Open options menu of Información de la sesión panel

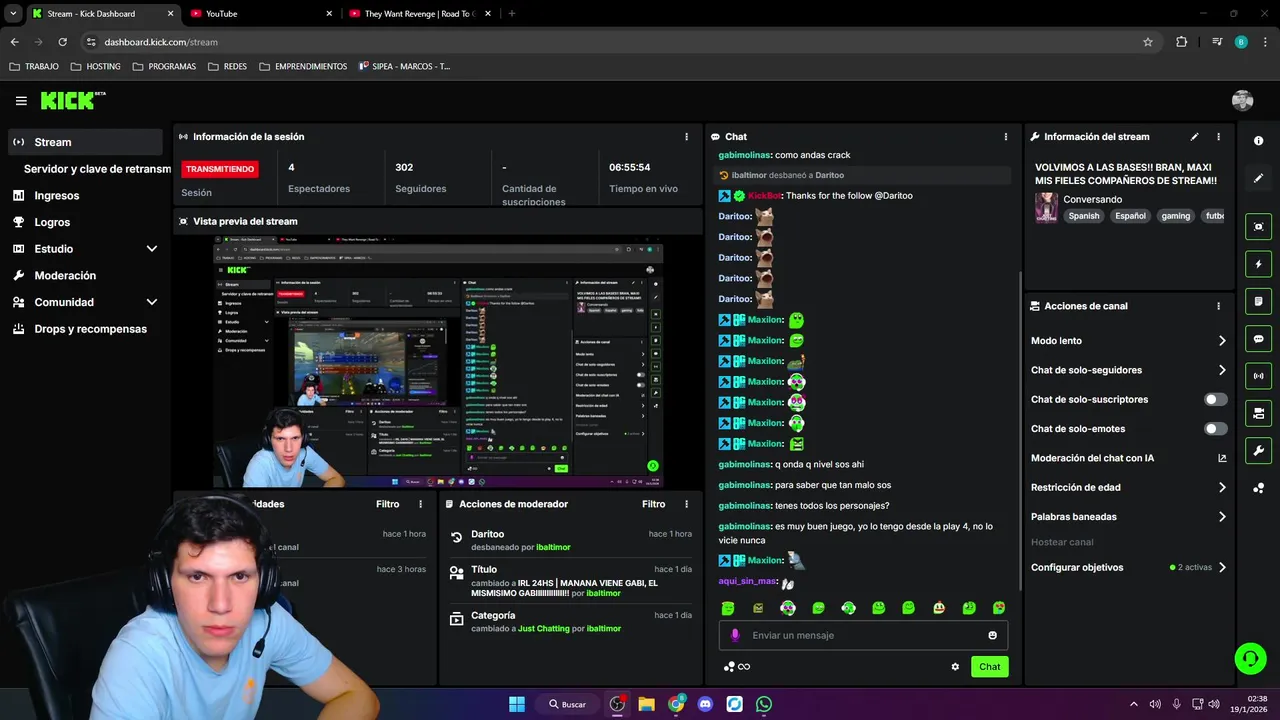click(x=686, y=137)
